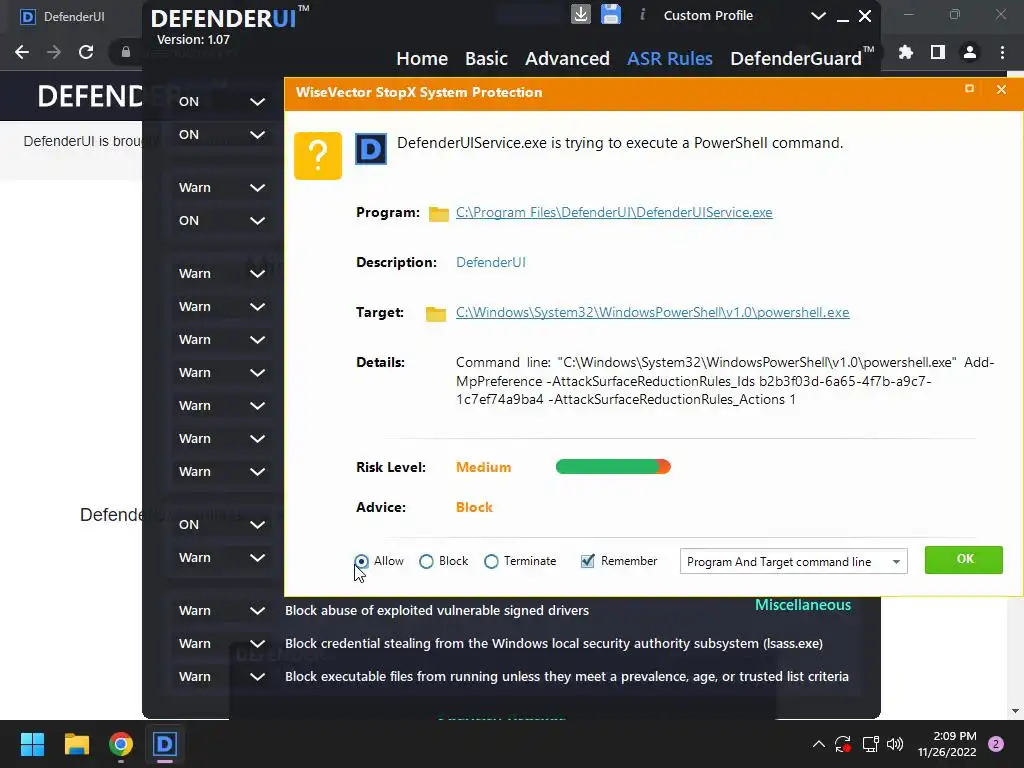Click the DefenderUI description link
The height and width of the screenshot is (768, 1024).
tap(490, 263)
